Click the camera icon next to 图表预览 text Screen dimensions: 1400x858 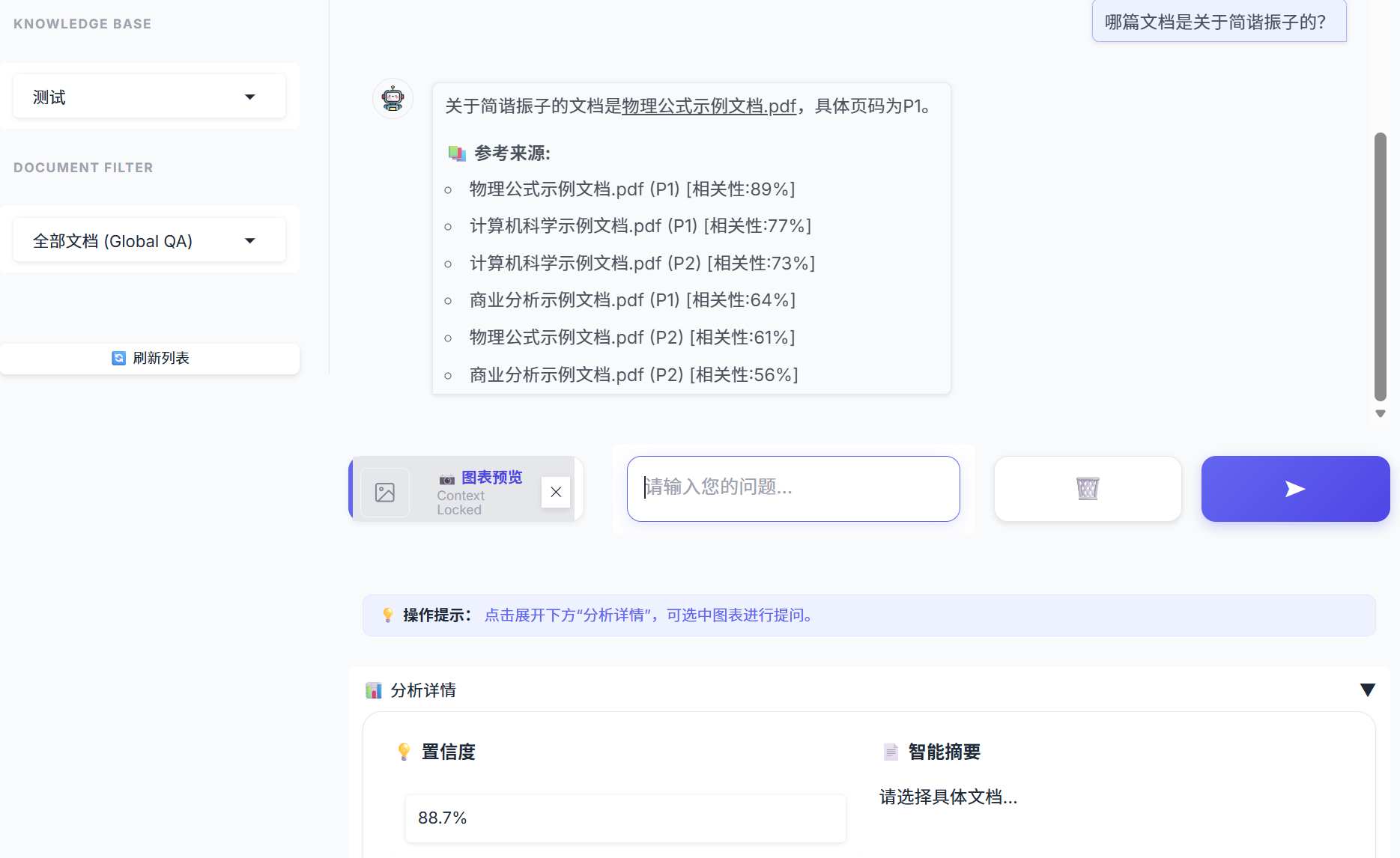(x=446, y=477)
